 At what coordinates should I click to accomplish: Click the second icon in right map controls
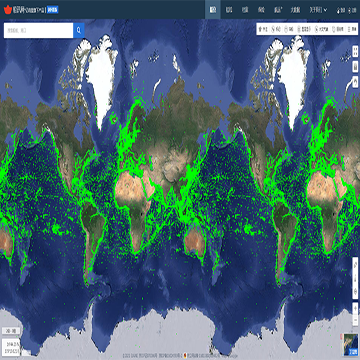(x=355, y=67)
